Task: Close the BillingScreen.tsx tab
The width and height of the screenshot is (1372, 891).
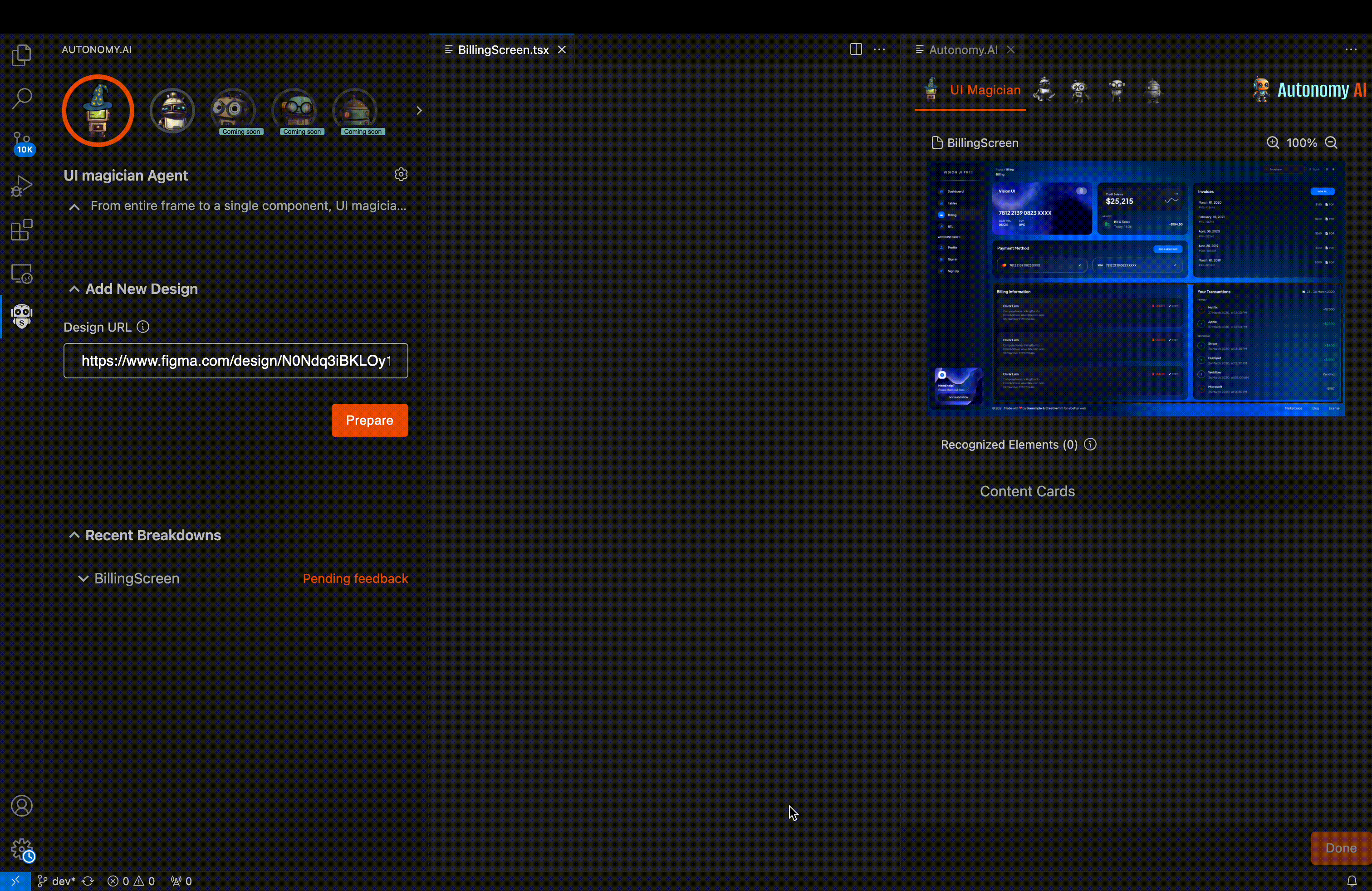Action: pos(562,49)
